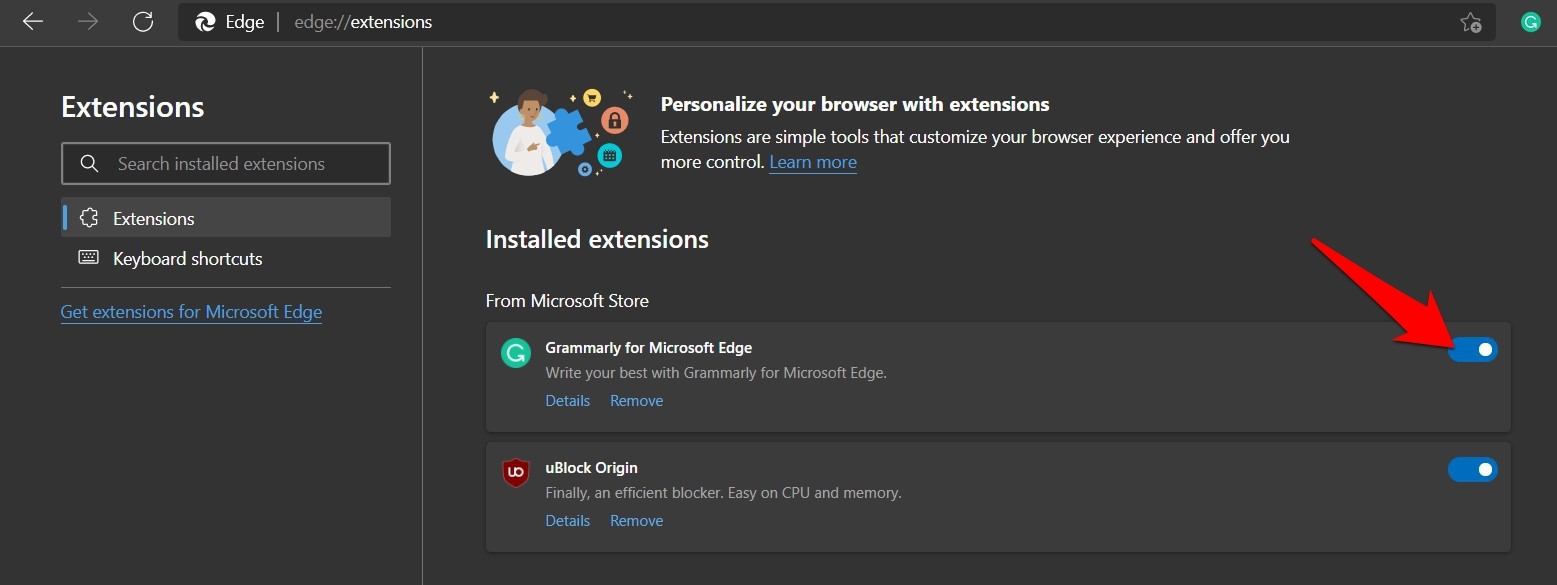Select Extensions in the left sidebar
Image resolution: width=1557 pixels, height=585 pixels.
(x=152, y=217)
